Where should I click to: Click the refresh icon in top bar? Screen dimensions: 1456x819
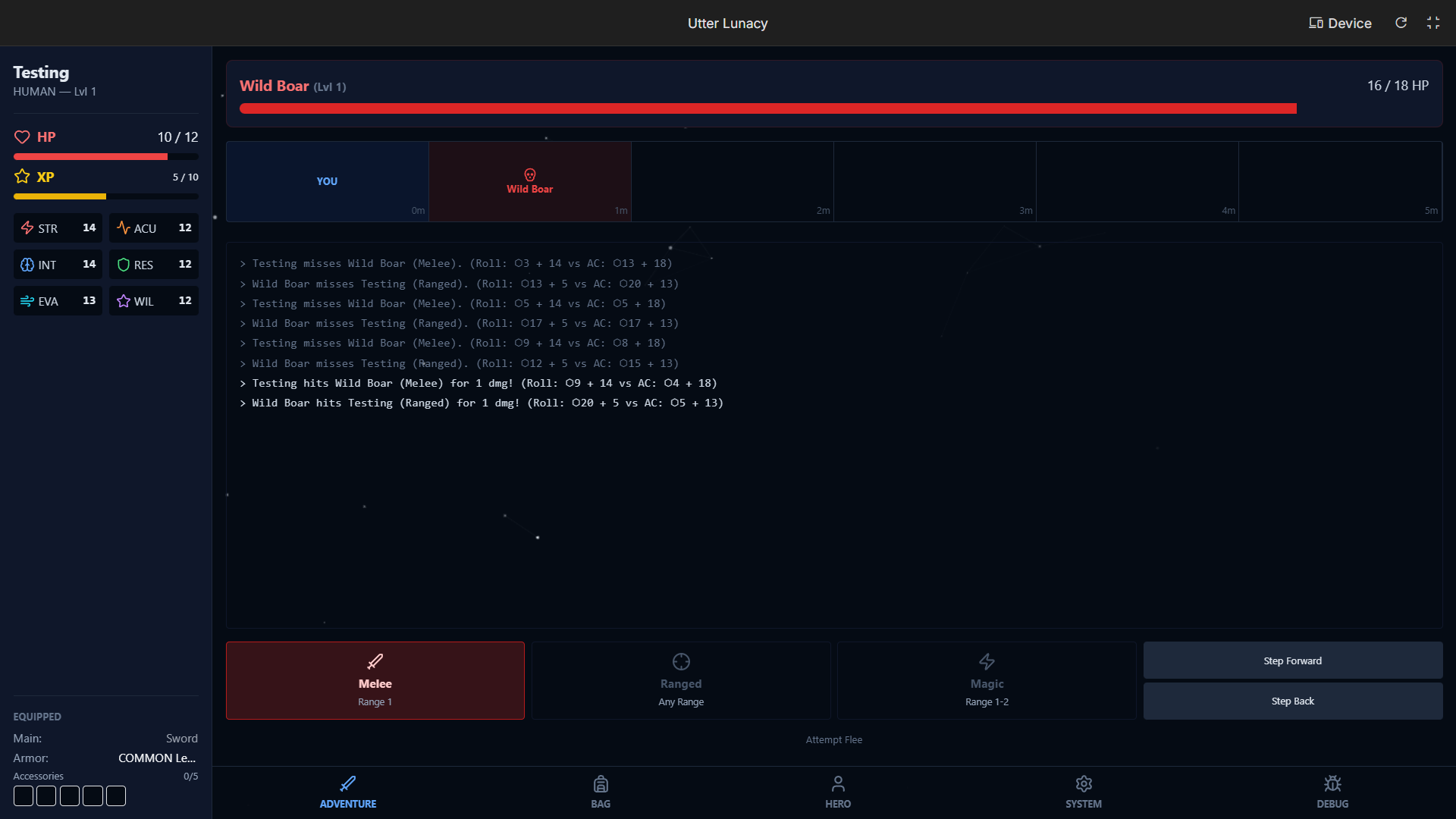pyautogui.click(x=1401, y=23)
